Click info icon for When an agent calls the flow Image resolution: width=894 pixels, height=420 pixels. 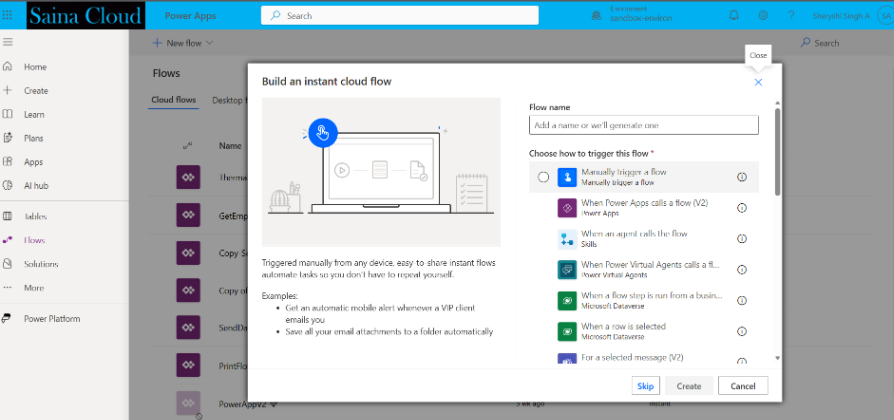(742, 239)
